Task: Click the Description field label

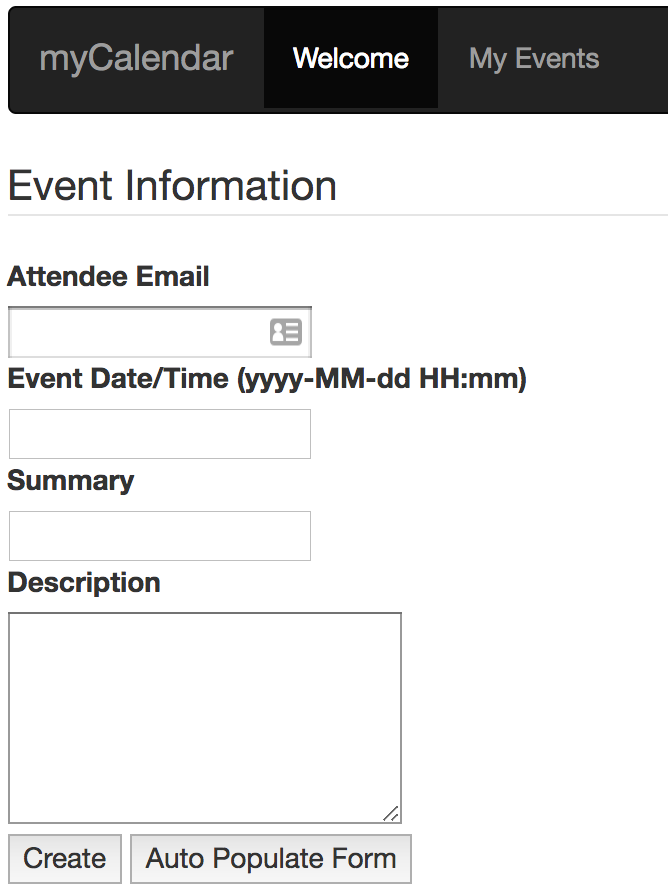Action: (84, 583)
